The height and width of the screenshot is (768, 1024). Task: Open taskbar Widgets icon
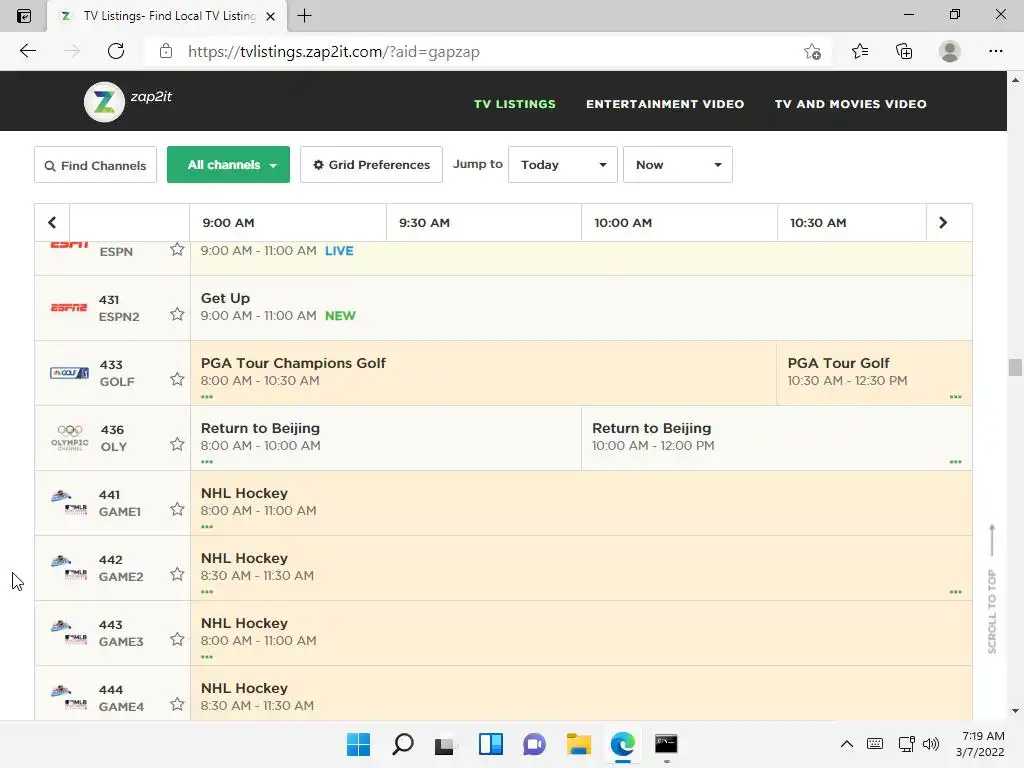(490, 744)
